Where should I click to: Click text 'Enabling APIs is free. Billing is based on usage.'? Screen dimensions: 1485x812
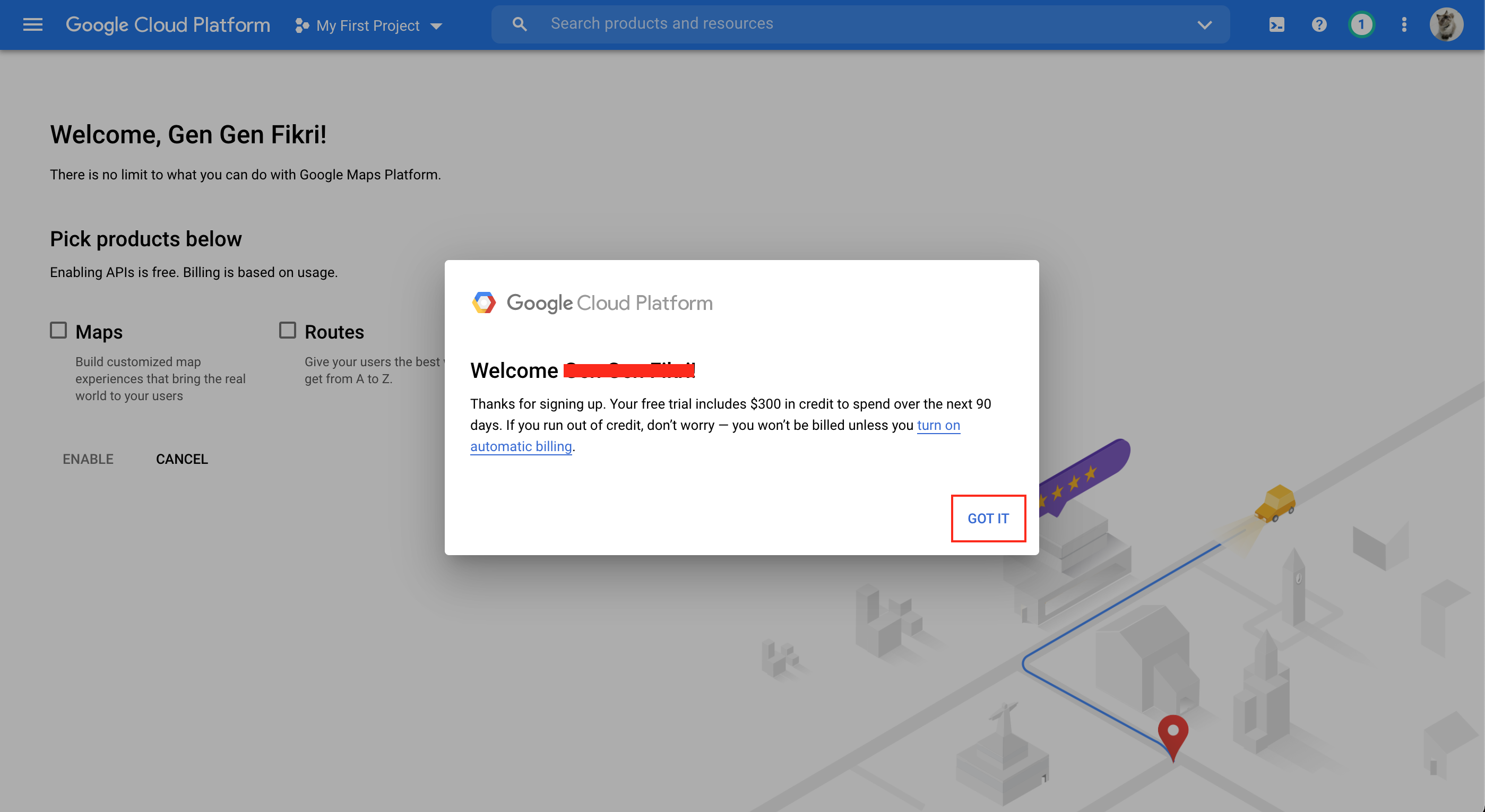coord(194,272)
